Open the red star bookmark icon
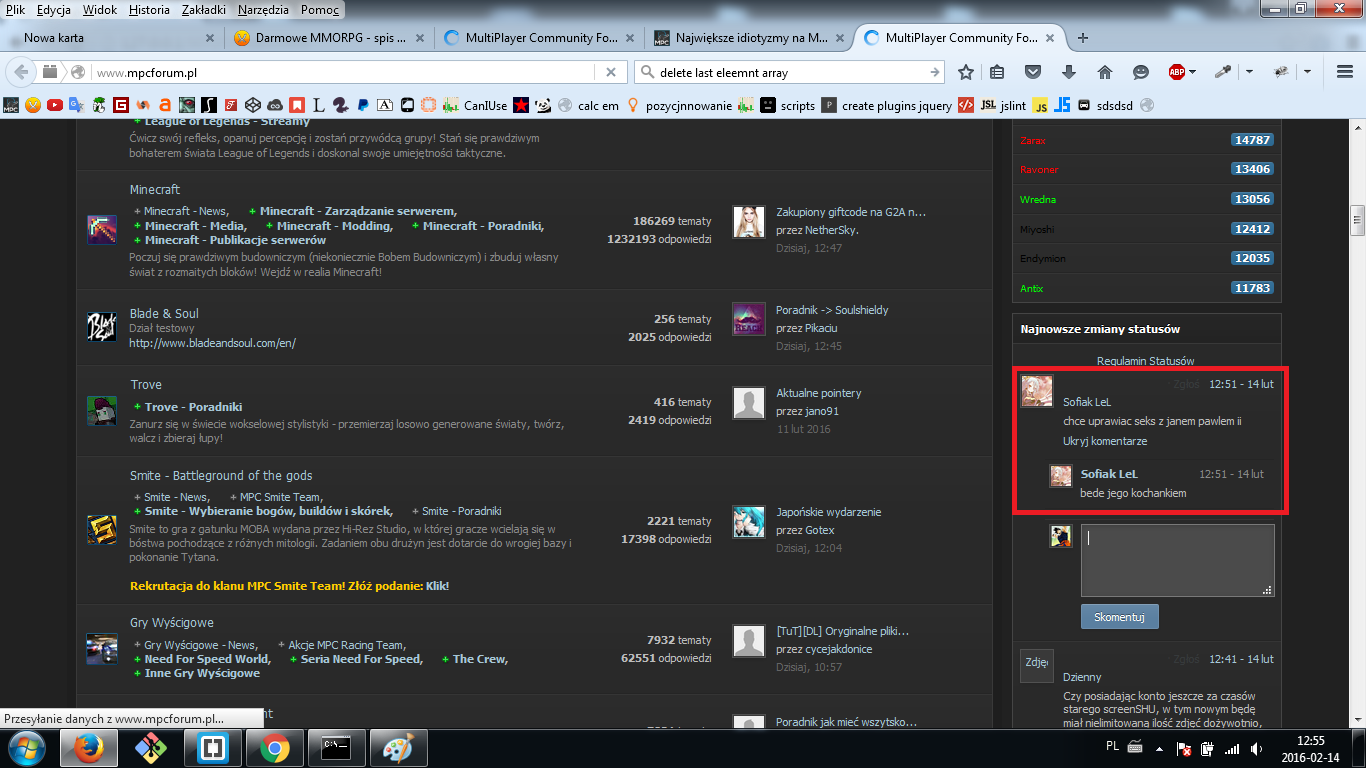1366x768 pixels. point(521,105)
